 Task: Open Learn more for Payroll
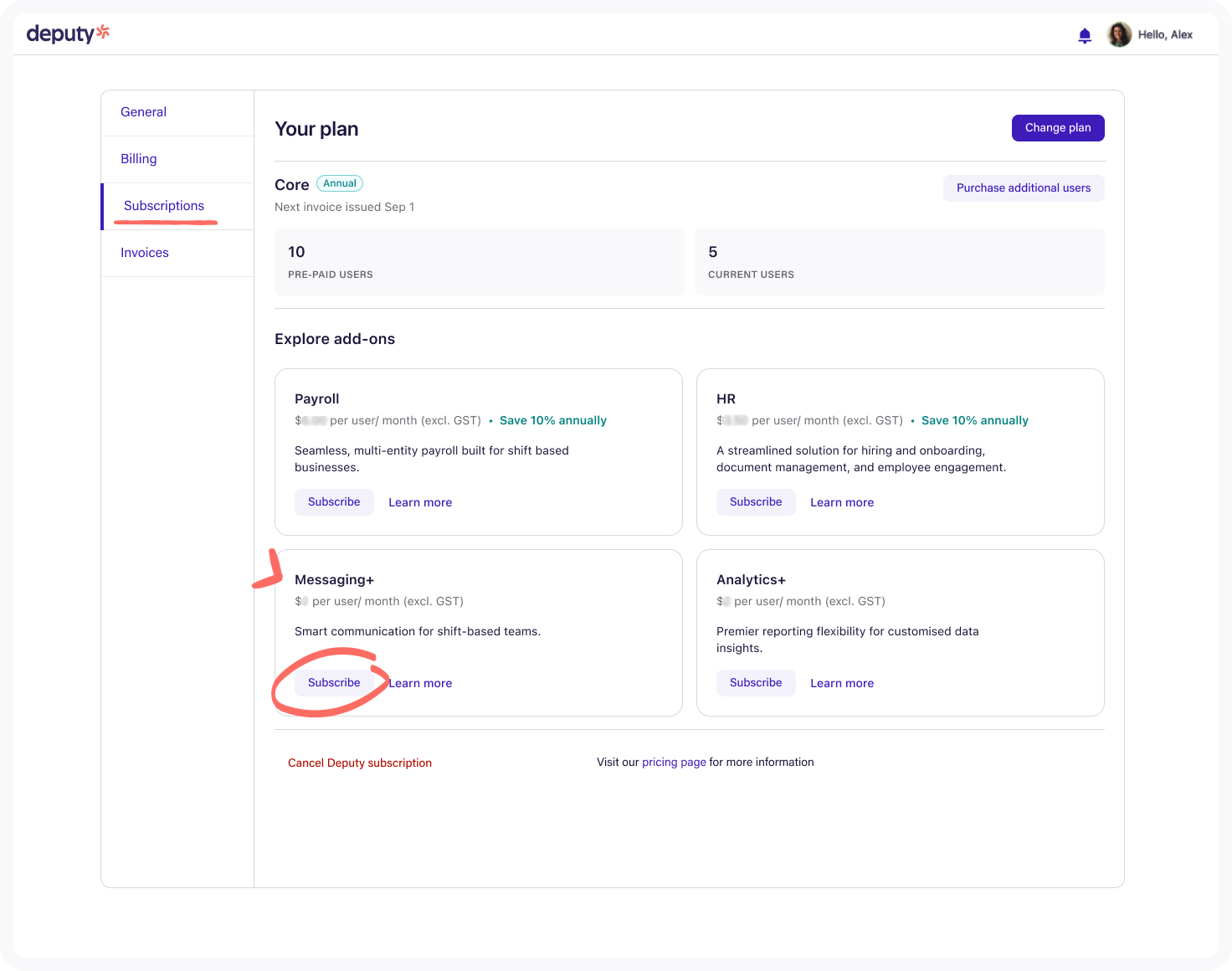coord(420,503)
